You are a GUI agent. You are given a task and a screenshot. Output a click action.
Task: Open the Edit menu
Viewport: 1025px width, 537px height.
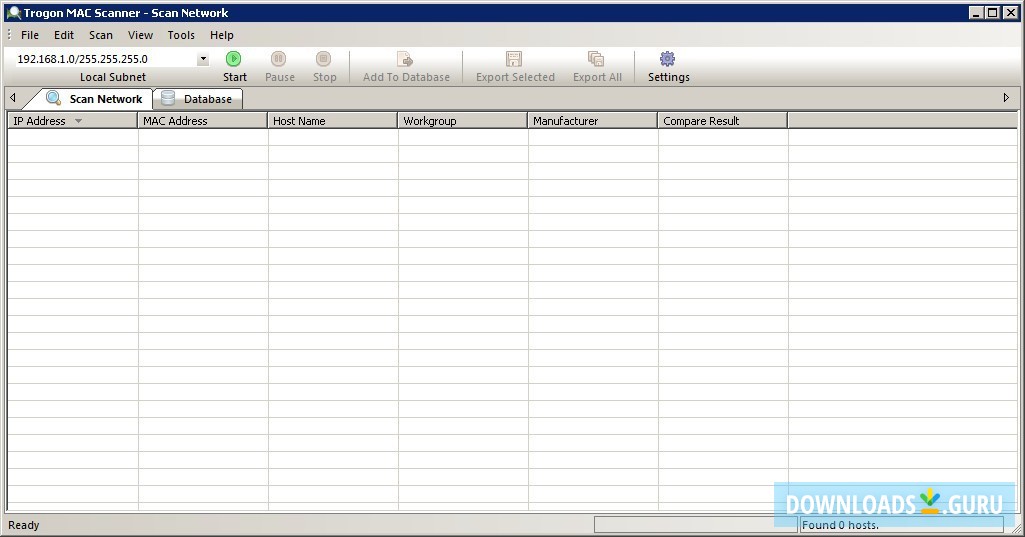point(63,35)
